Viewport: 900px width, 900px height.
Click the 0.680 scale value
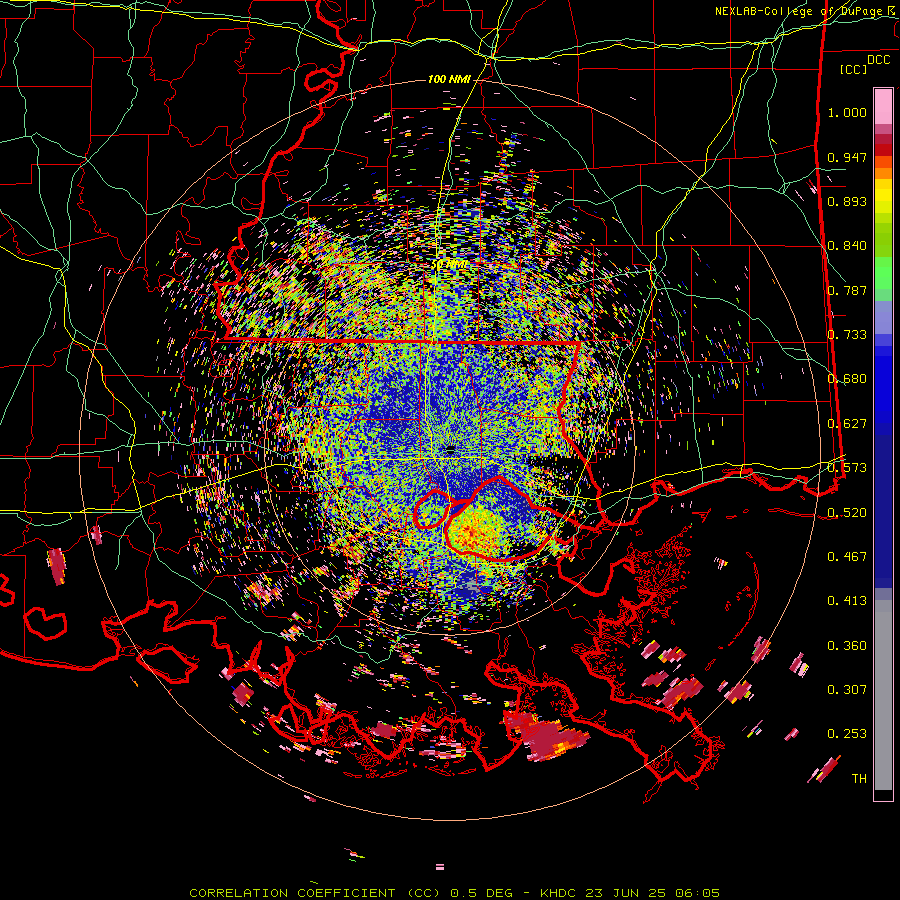[847, 379]
